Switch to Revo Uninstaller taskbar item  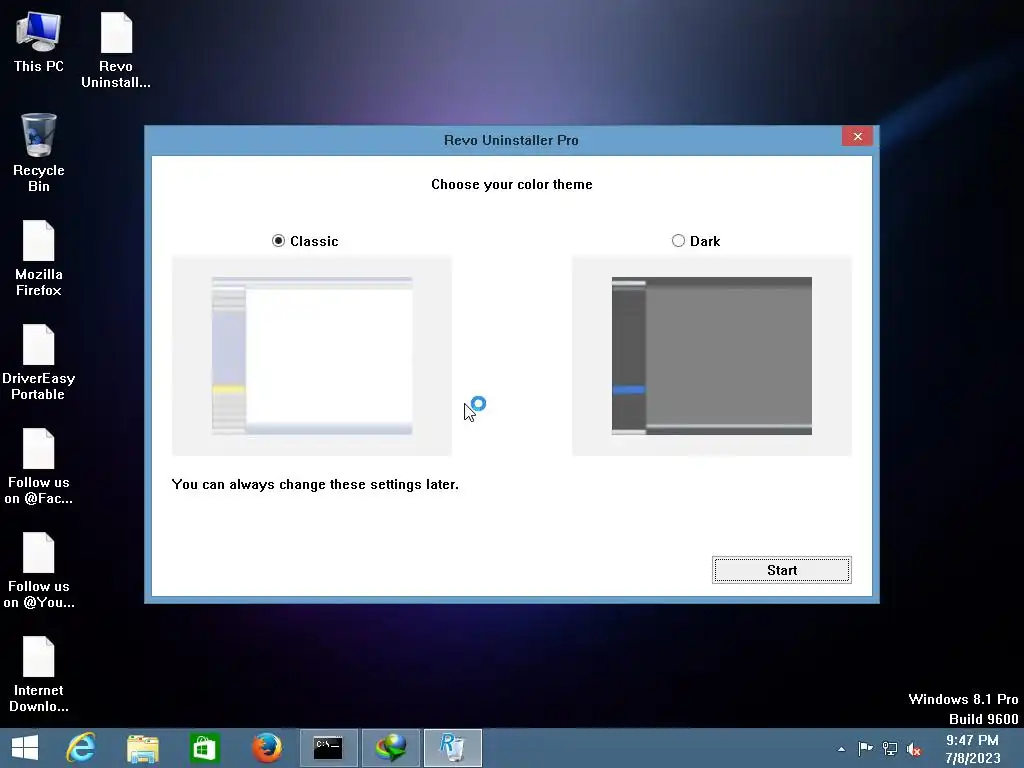point(453,748)
